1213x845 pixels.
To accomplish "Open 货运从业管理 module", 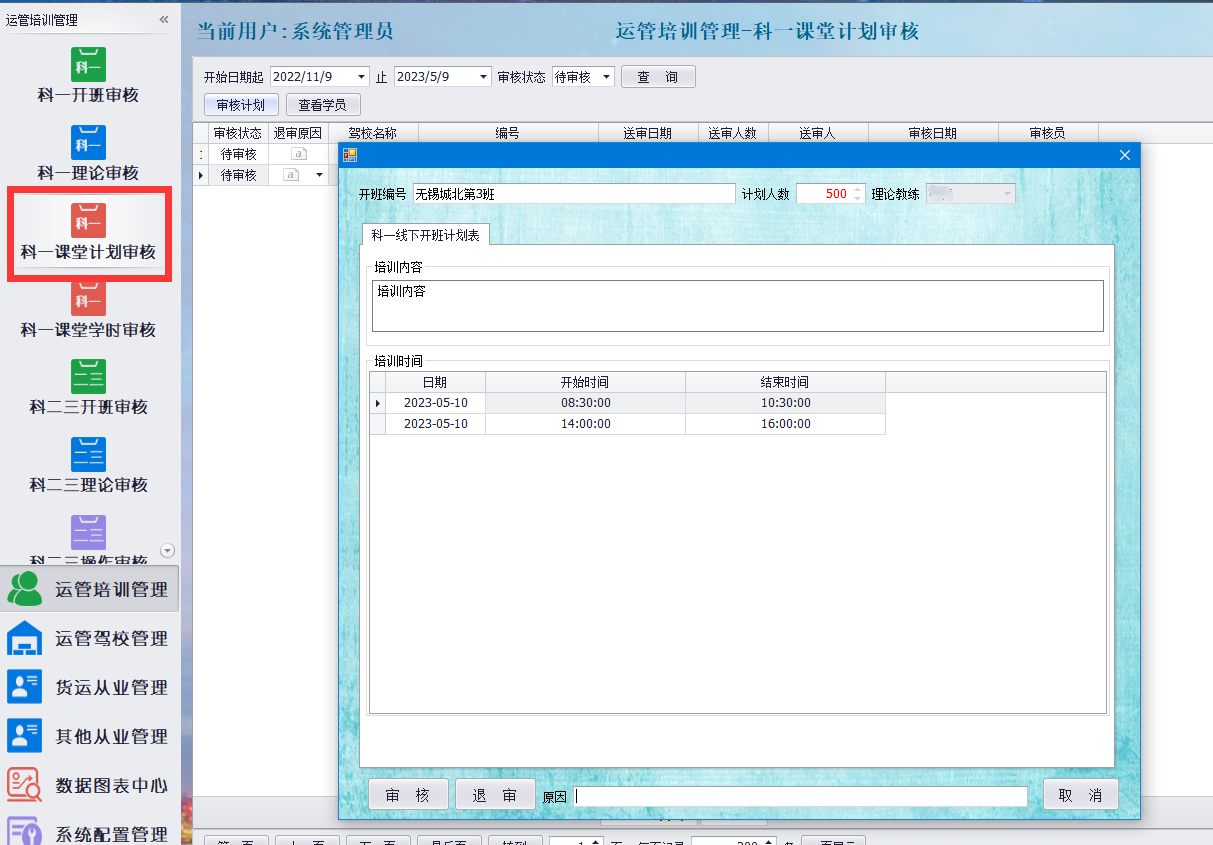I will [x=90, y=687].
